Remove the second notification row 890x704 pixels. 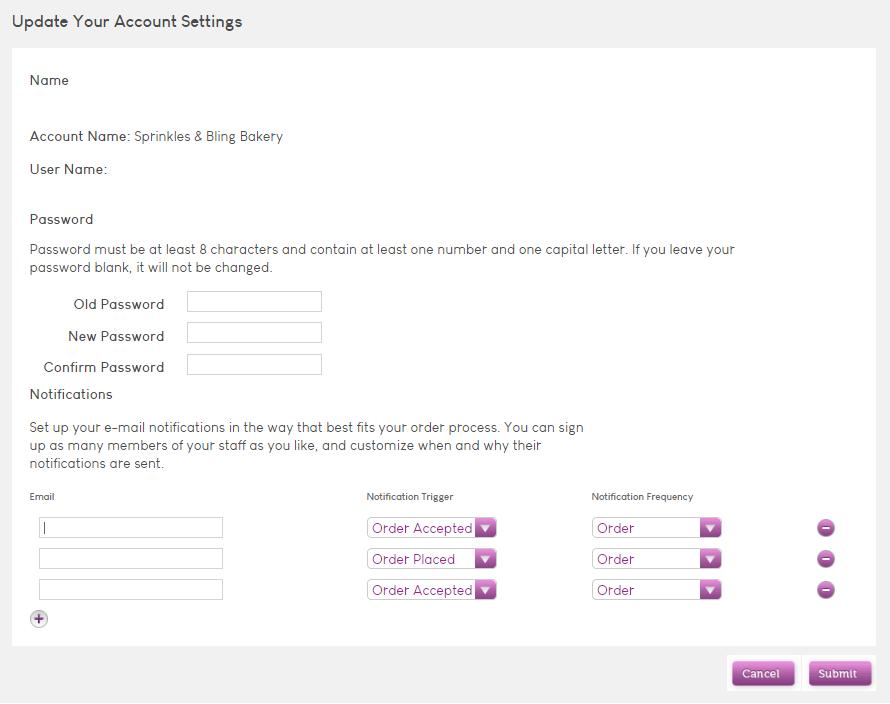(826, 559)
